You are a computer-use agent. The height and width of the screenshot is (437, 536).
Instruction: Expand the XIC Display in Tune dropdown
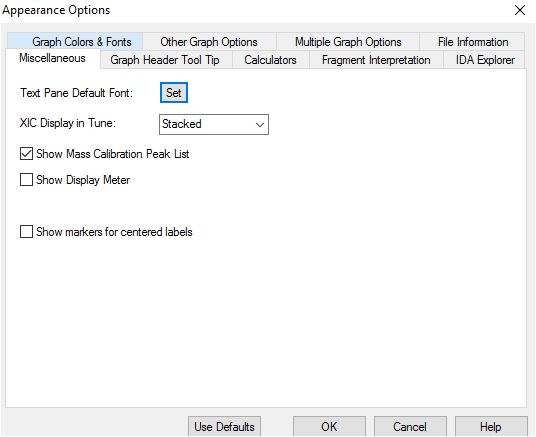214,124
